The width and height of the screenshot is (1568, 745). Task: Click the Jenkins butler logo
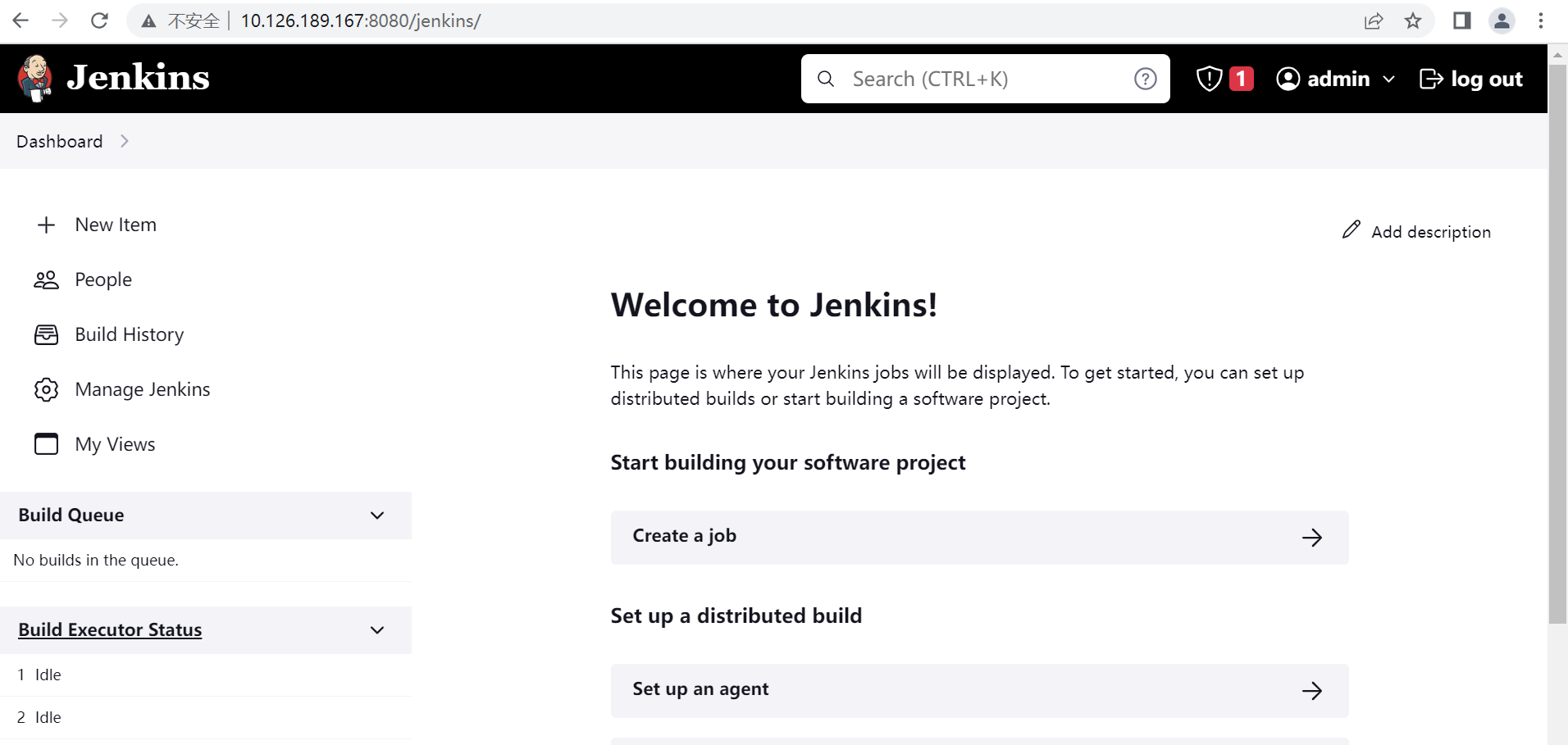pos(35,79)
